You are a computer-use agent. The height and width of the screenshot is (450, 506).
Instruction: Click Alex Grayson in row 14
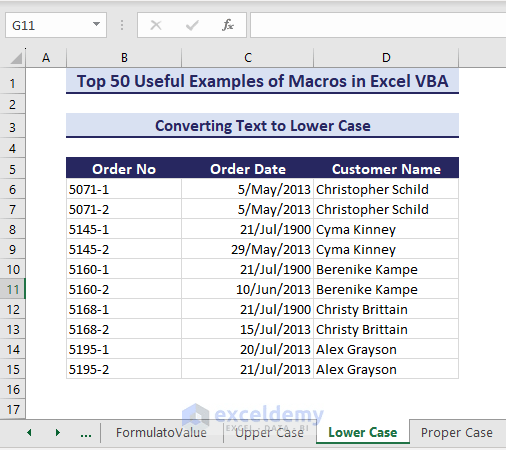click(386, 349)
